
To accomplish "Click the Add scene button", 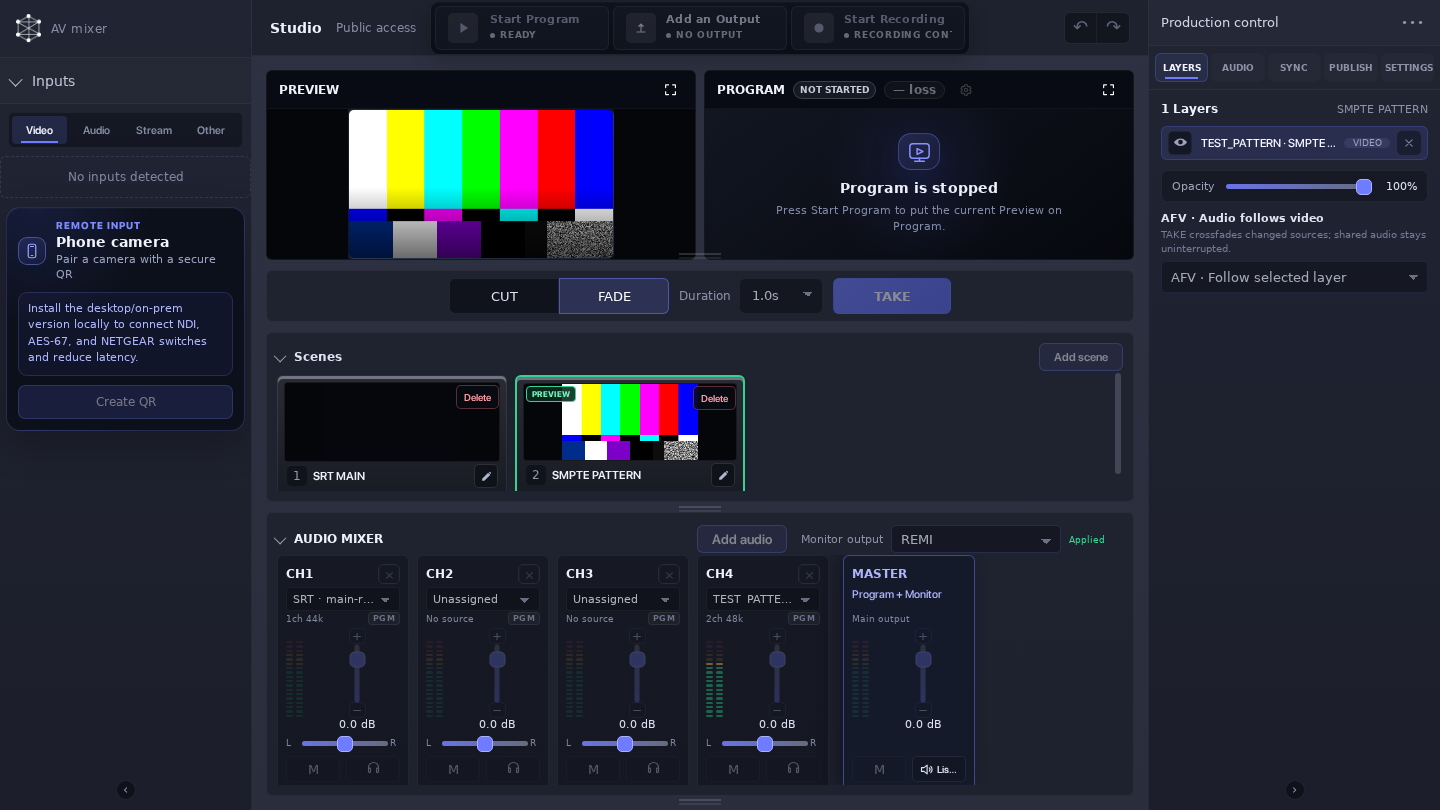I will click(x=1081, y=357).
